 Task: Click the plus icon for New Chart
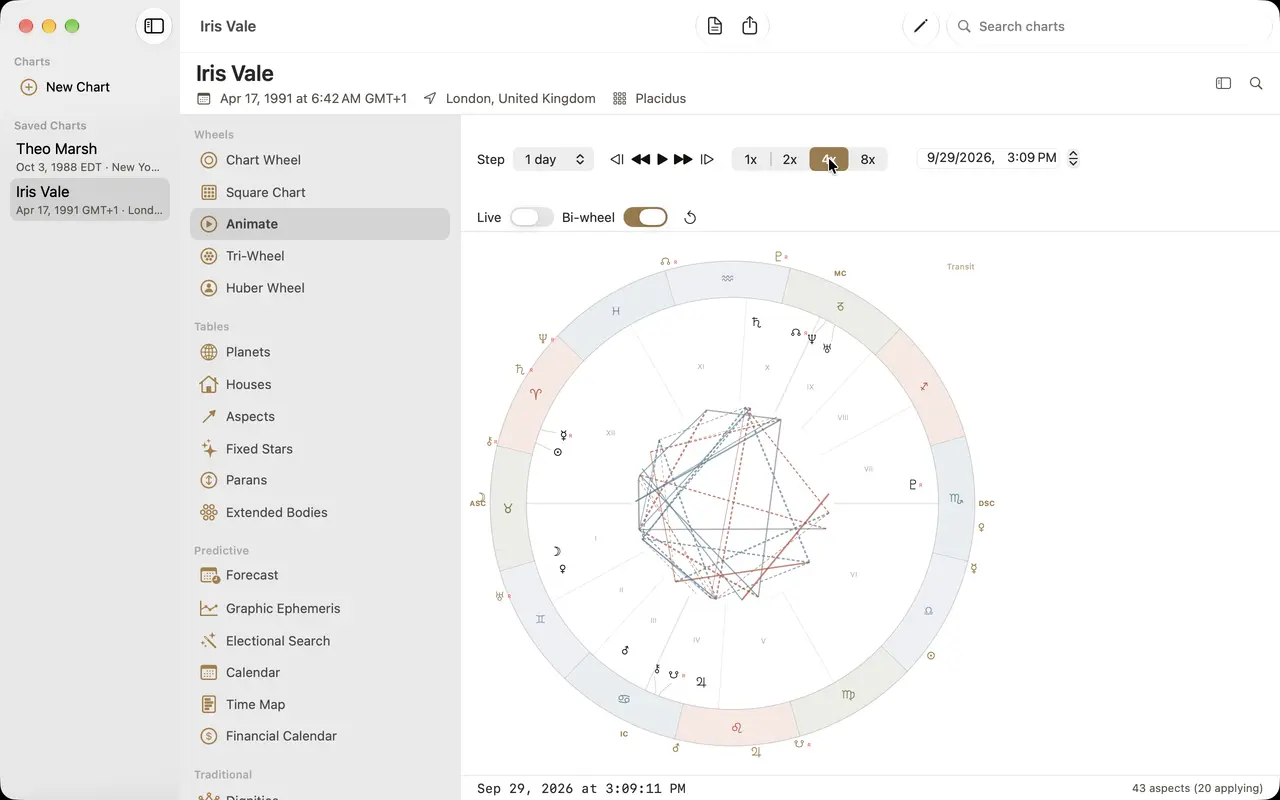tap(29, 87)
